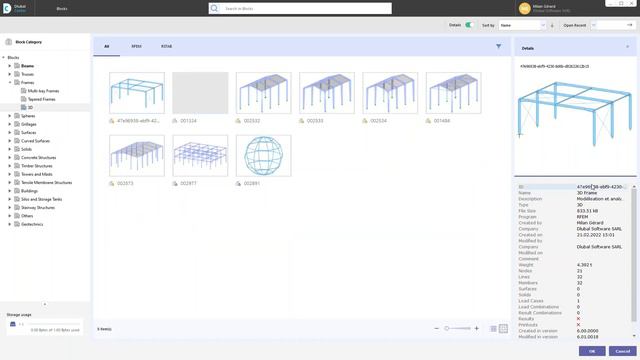The image size is (640, 360).
Task: Click the Frames folder icon
Action: pos(17,82)
